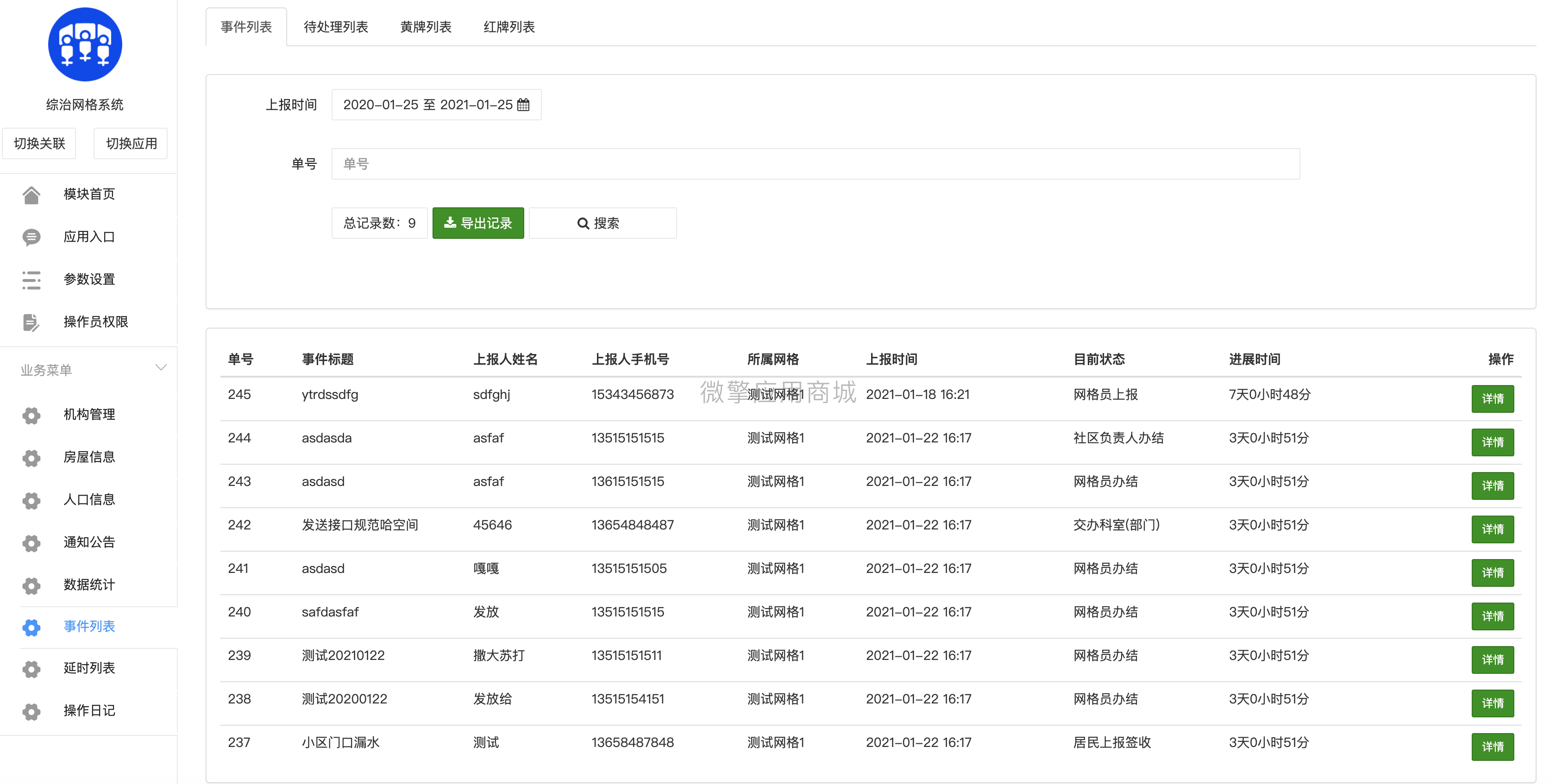The width and height of the screenshot is (1556, 784).
Task: Click the green 导出记录 button
Action: (478, 223)
